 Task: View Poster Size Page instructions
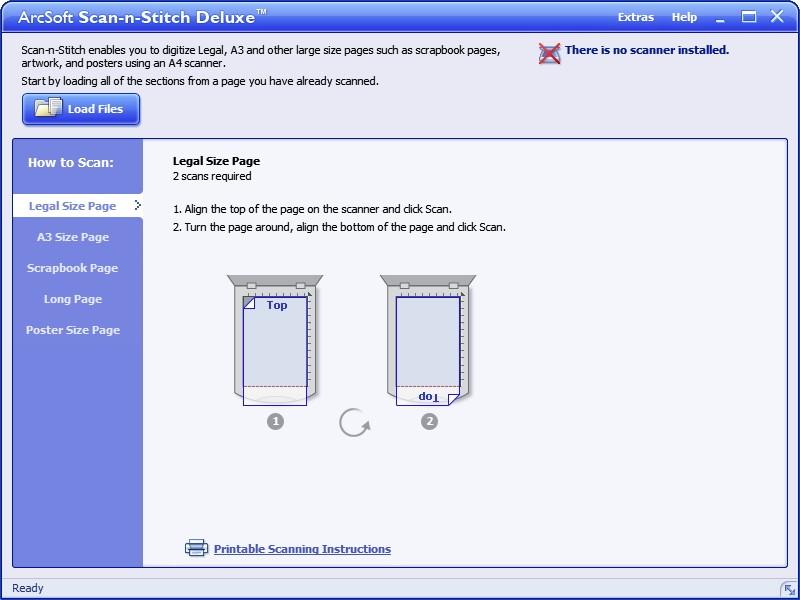(73, 330)
